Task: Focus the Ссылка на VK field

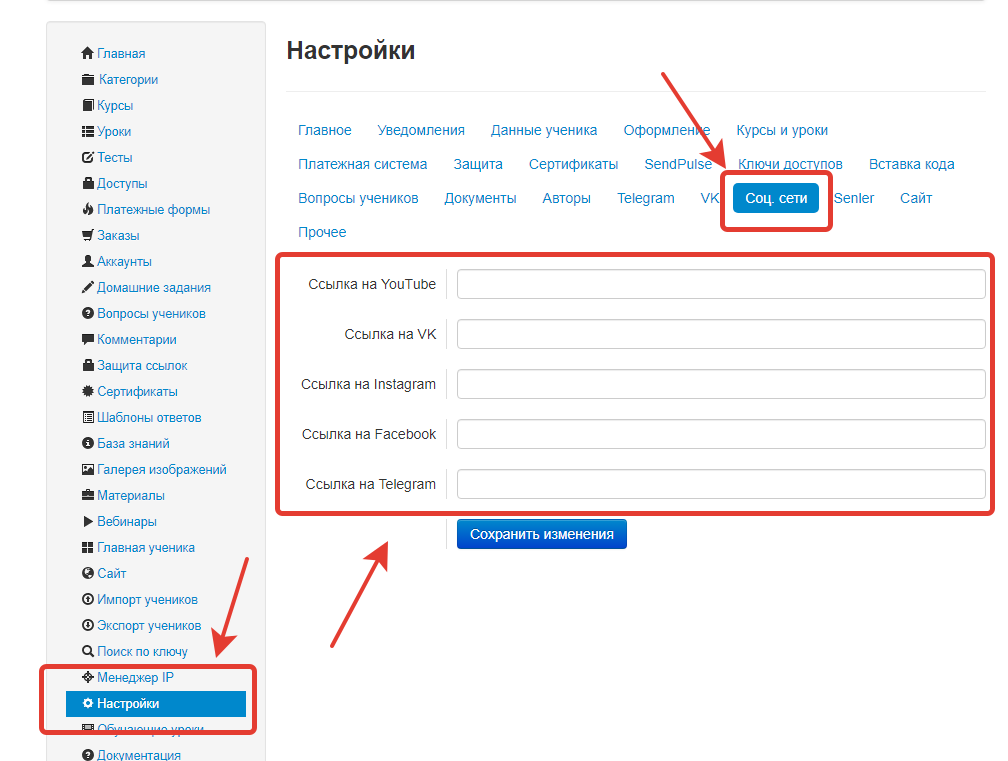Action: 721,334
